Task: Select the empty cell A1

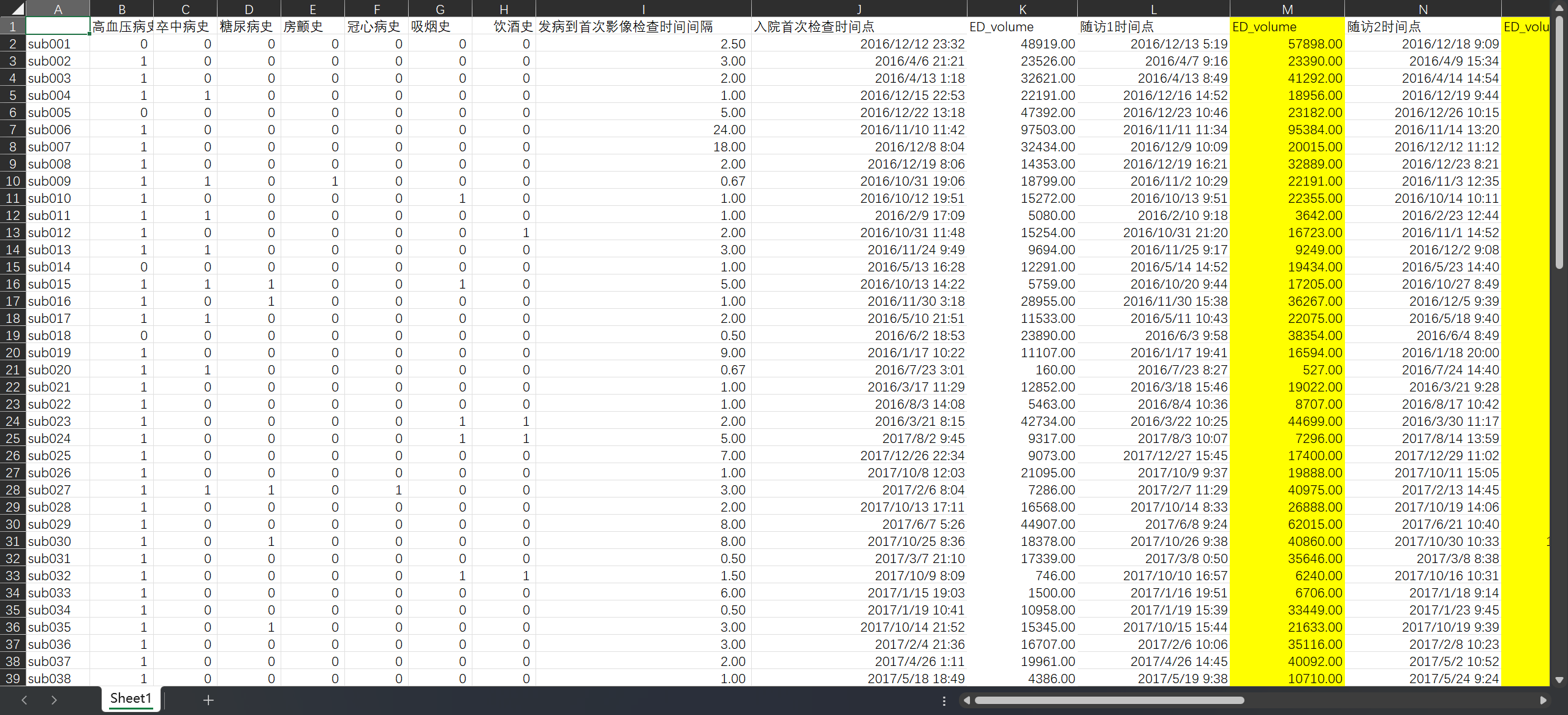Action: [x=58, y=26]
